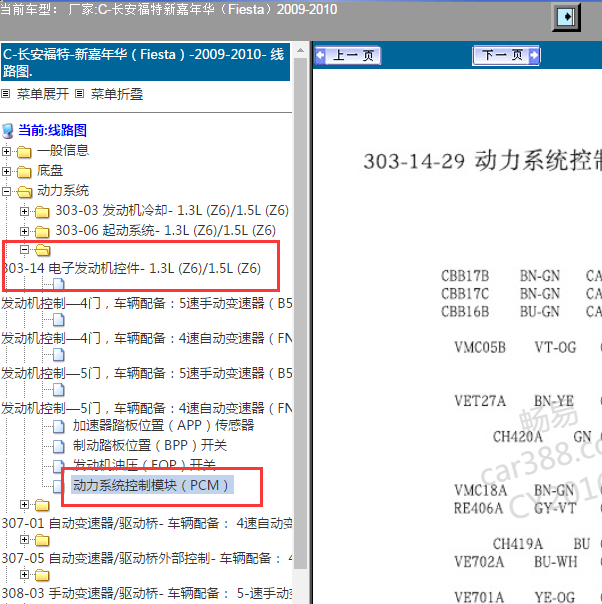Open 308-03 手动变速器/驱动桥 entry
This screenshot has height=604, width=602.
point(146,593)
